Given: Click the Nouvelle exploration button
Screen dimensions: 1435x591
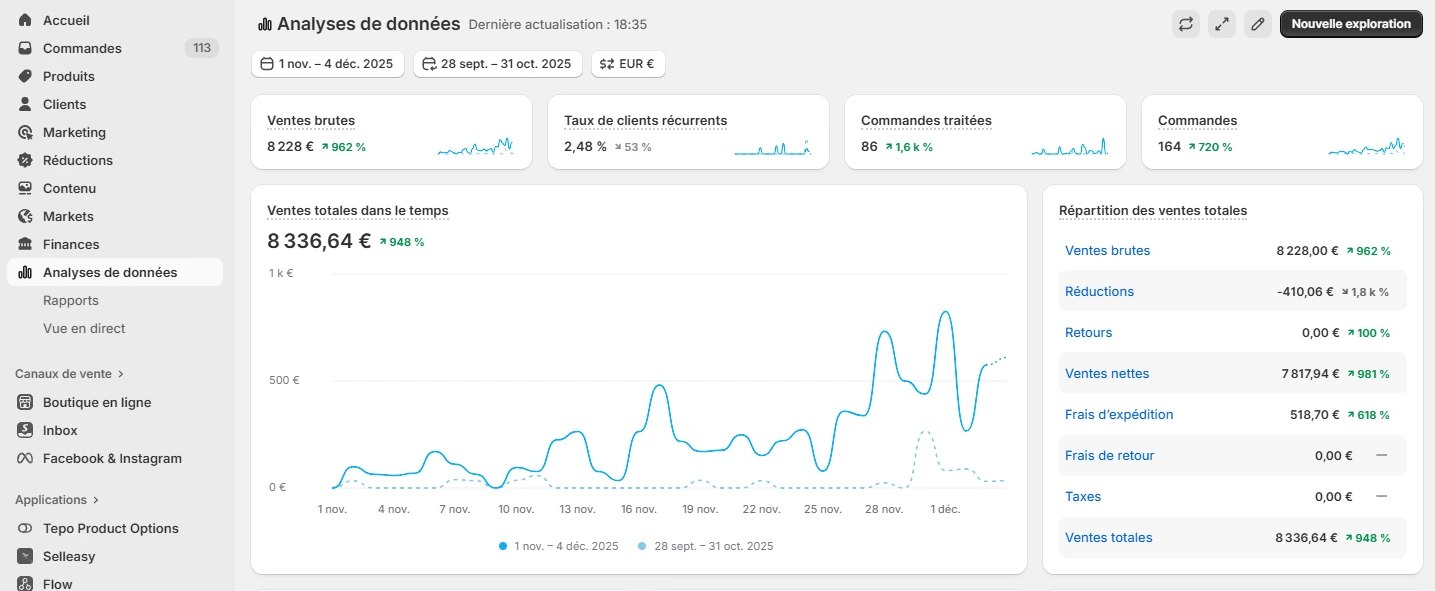Looking at the screenshot, I should coord(1350,23).
